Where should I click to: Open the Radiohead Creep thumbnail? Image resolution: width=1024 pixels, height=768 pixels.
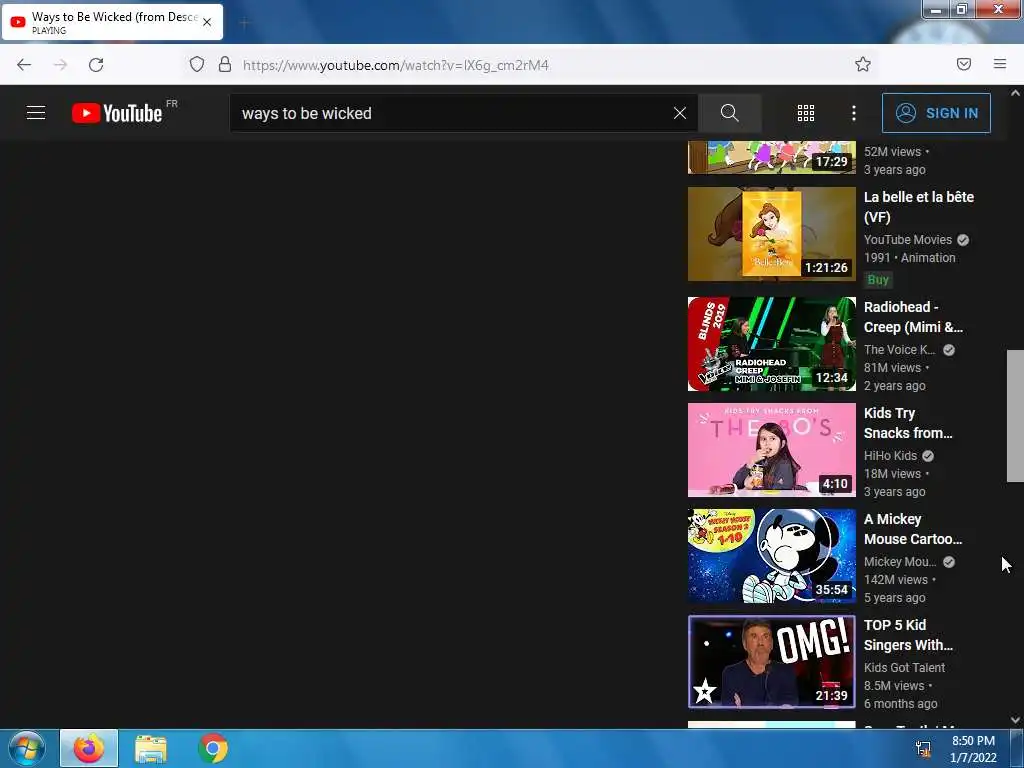coord(771,344)
